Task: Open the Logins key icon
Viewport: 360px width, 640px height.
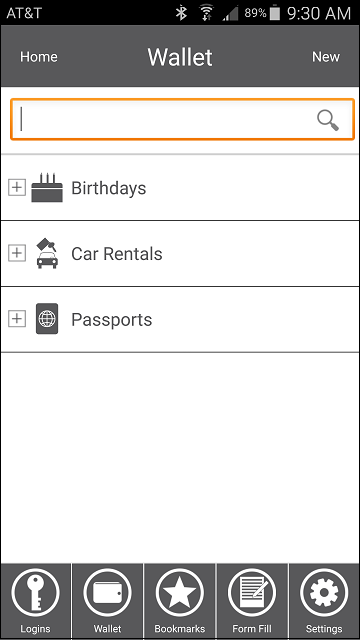Action: [x=36, y=593]
